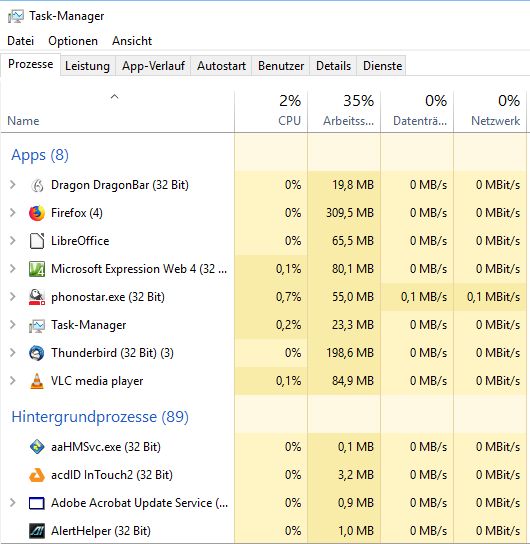The image size is (530, 544).
Task: Click the Task-Manager title bar icon
Action: [x=16, y=16]
